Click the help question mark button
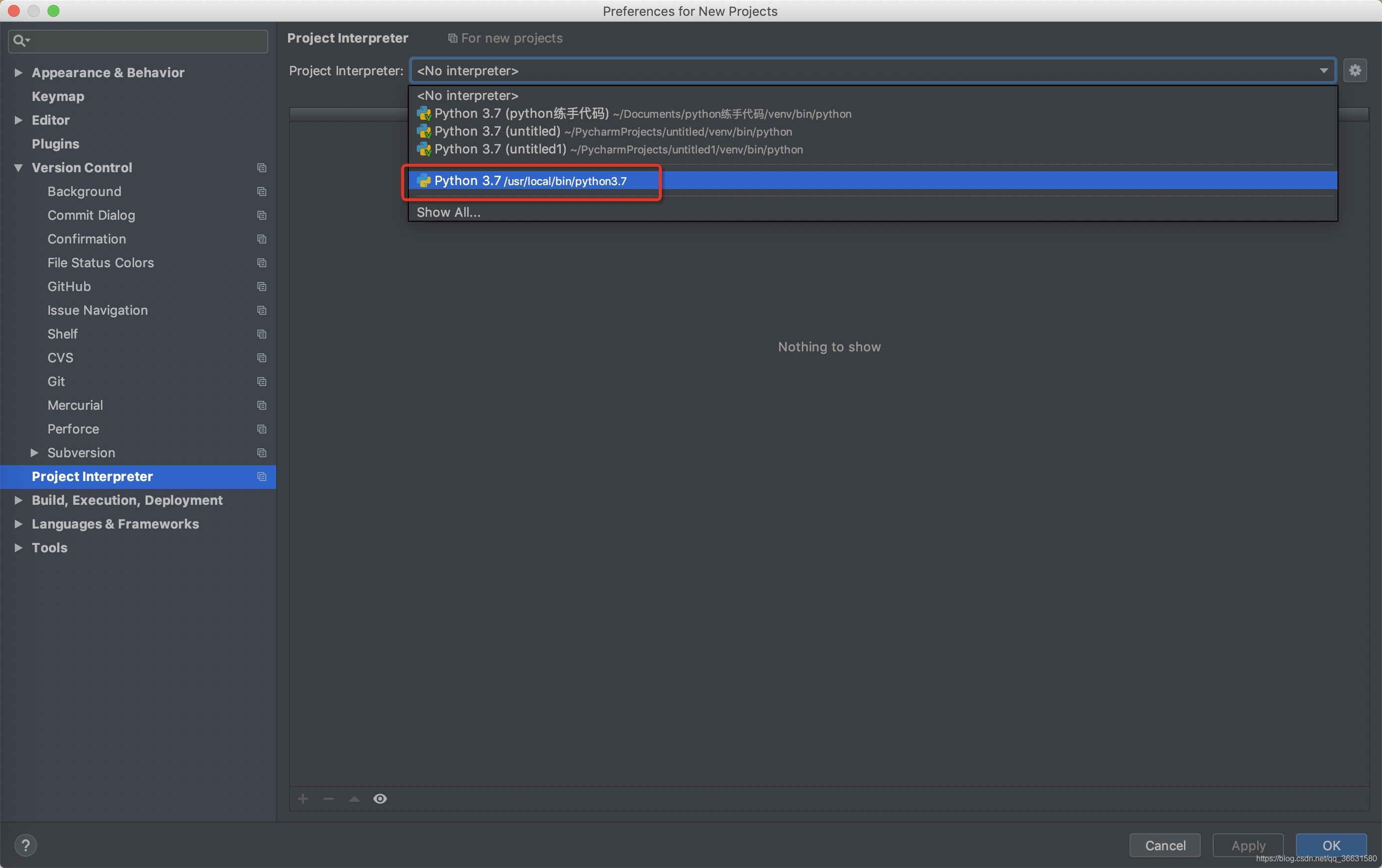 point(25,844)
